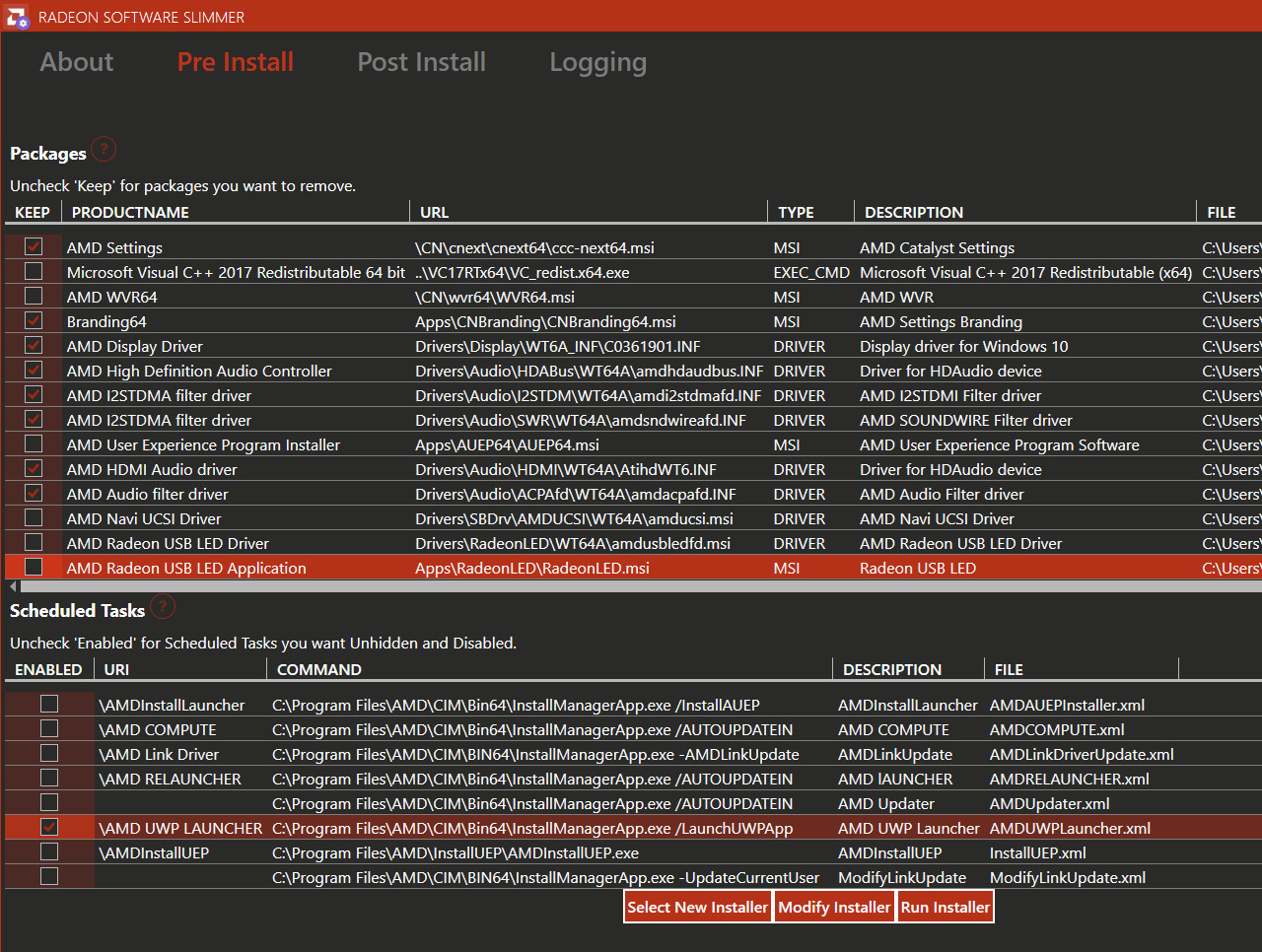Select the 'AMD Updater' description cell

(886, 803)
